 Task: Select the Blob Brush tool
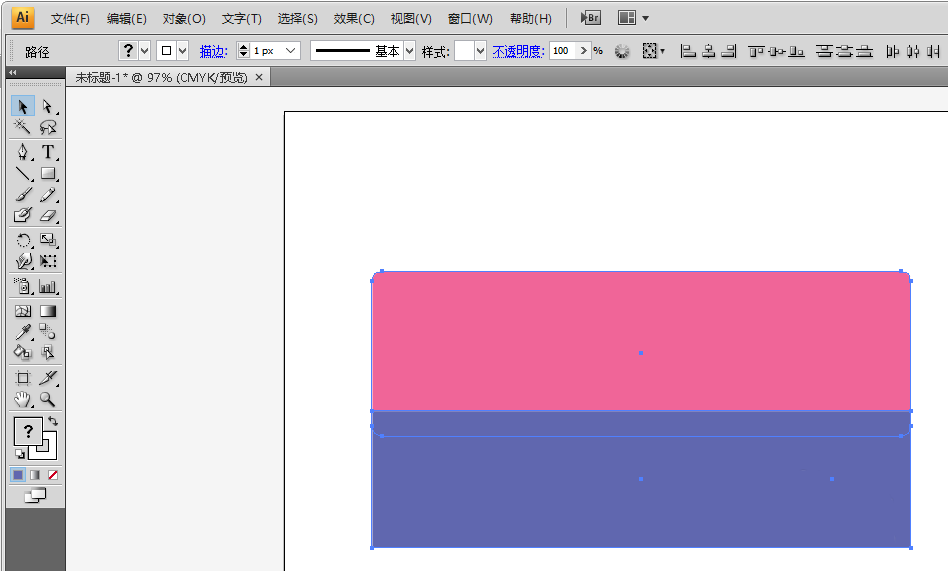coord(23,215)
